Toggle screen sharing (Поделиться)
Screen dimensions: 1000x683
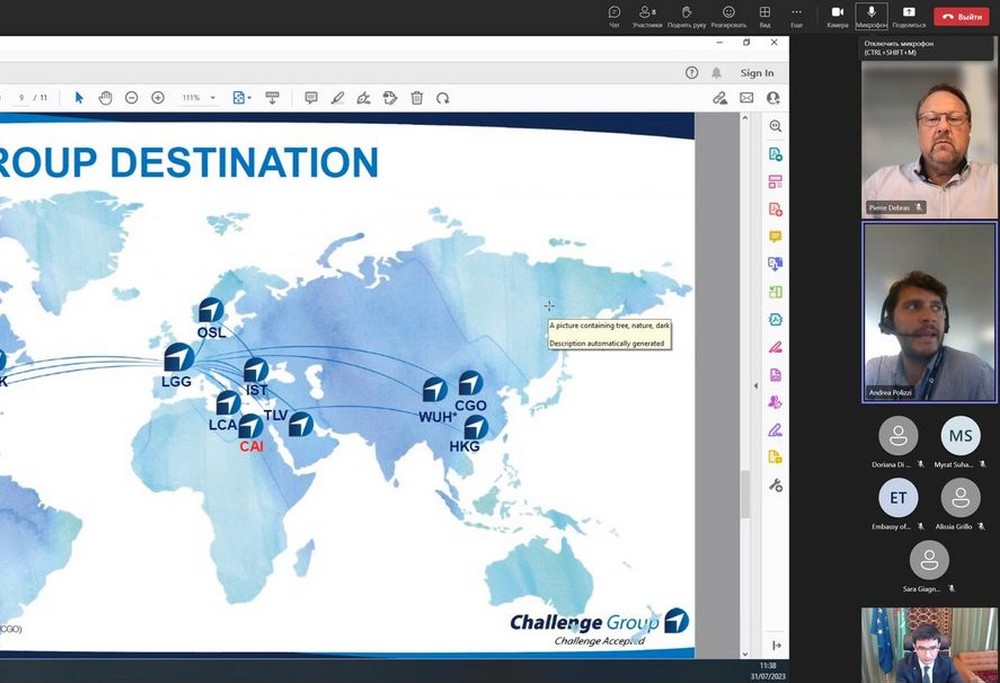[909, 15]
